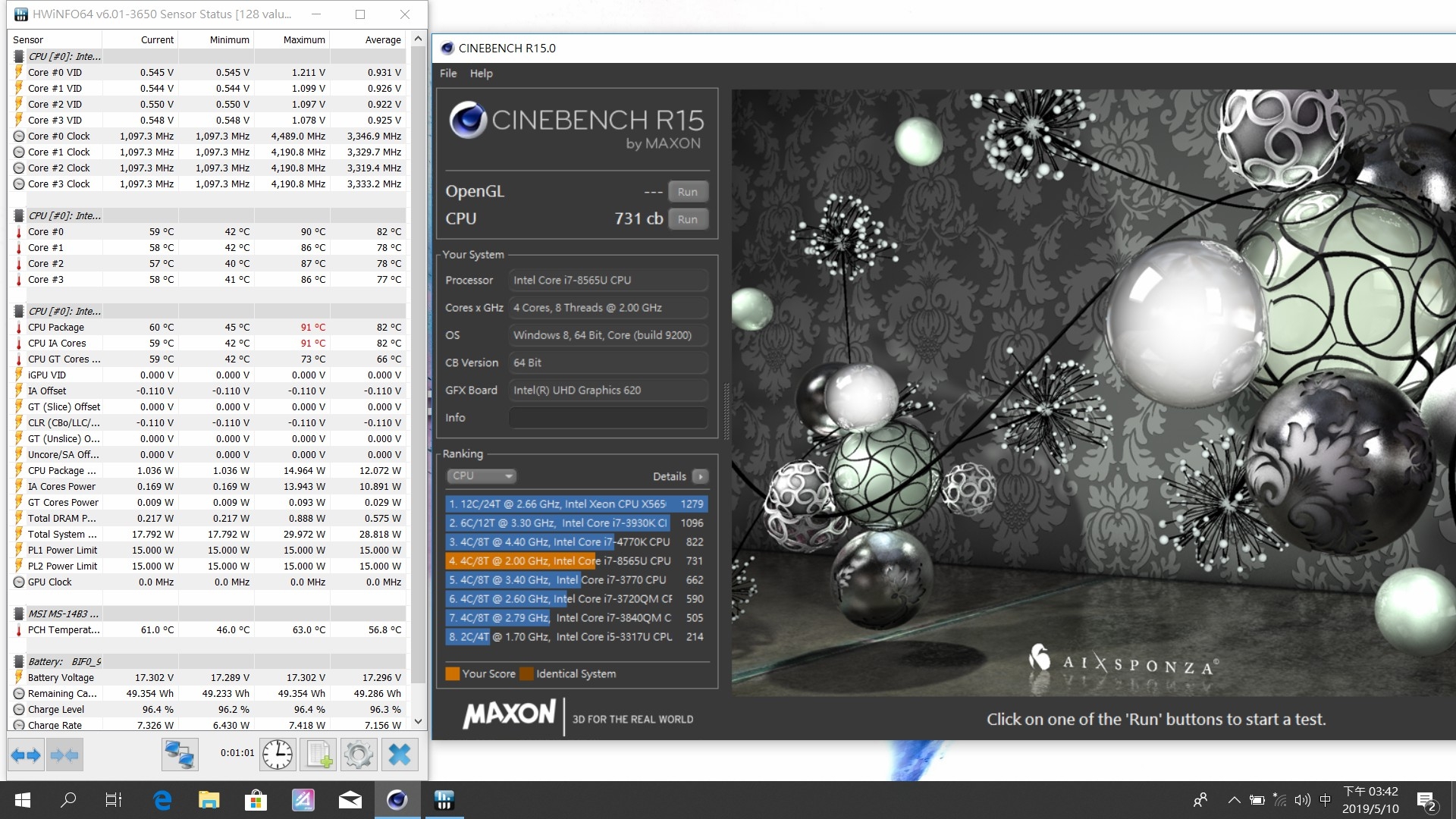The width and height of the screenshot is (1456, 819).
Task: Click the Maximum column header
Action: click(292, 39)
